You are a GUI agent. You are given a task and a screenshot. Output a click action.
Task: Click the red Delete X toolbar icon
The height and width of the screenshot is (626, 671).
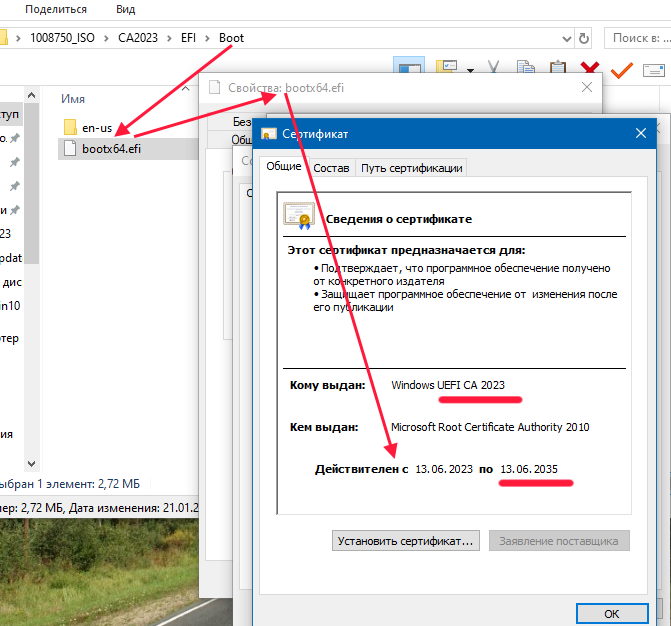pos(589,67)
